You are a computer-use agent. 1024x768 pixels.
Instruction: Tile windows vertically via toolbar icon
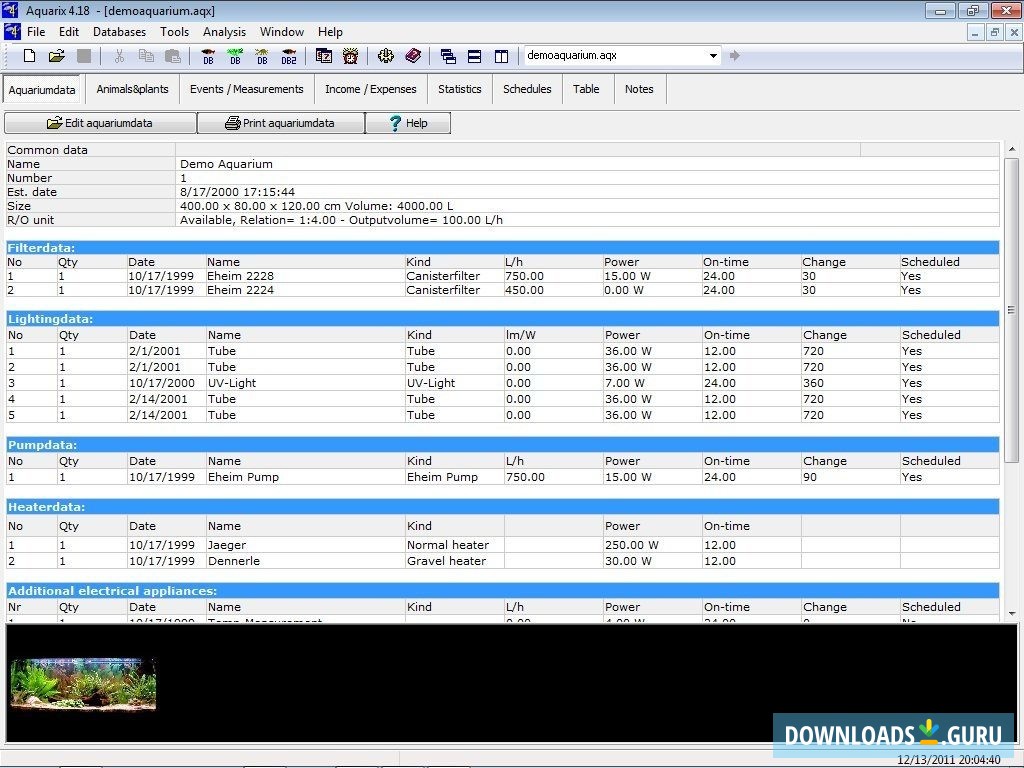tap(502, 56)
